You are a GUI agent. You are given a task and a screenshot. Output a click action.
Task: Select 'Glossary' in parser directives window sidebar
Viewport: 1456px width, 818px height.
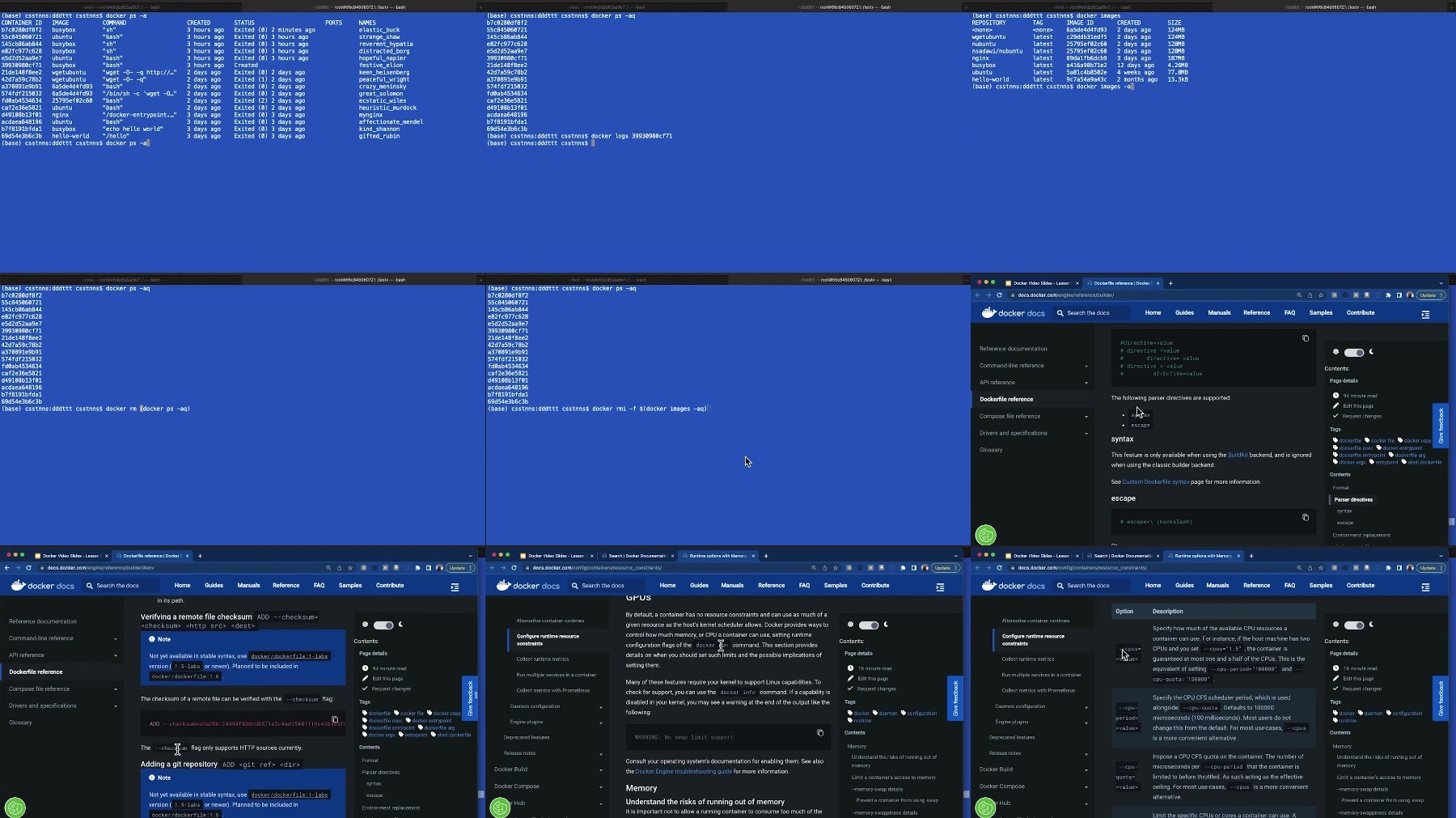tap(991, 450)
